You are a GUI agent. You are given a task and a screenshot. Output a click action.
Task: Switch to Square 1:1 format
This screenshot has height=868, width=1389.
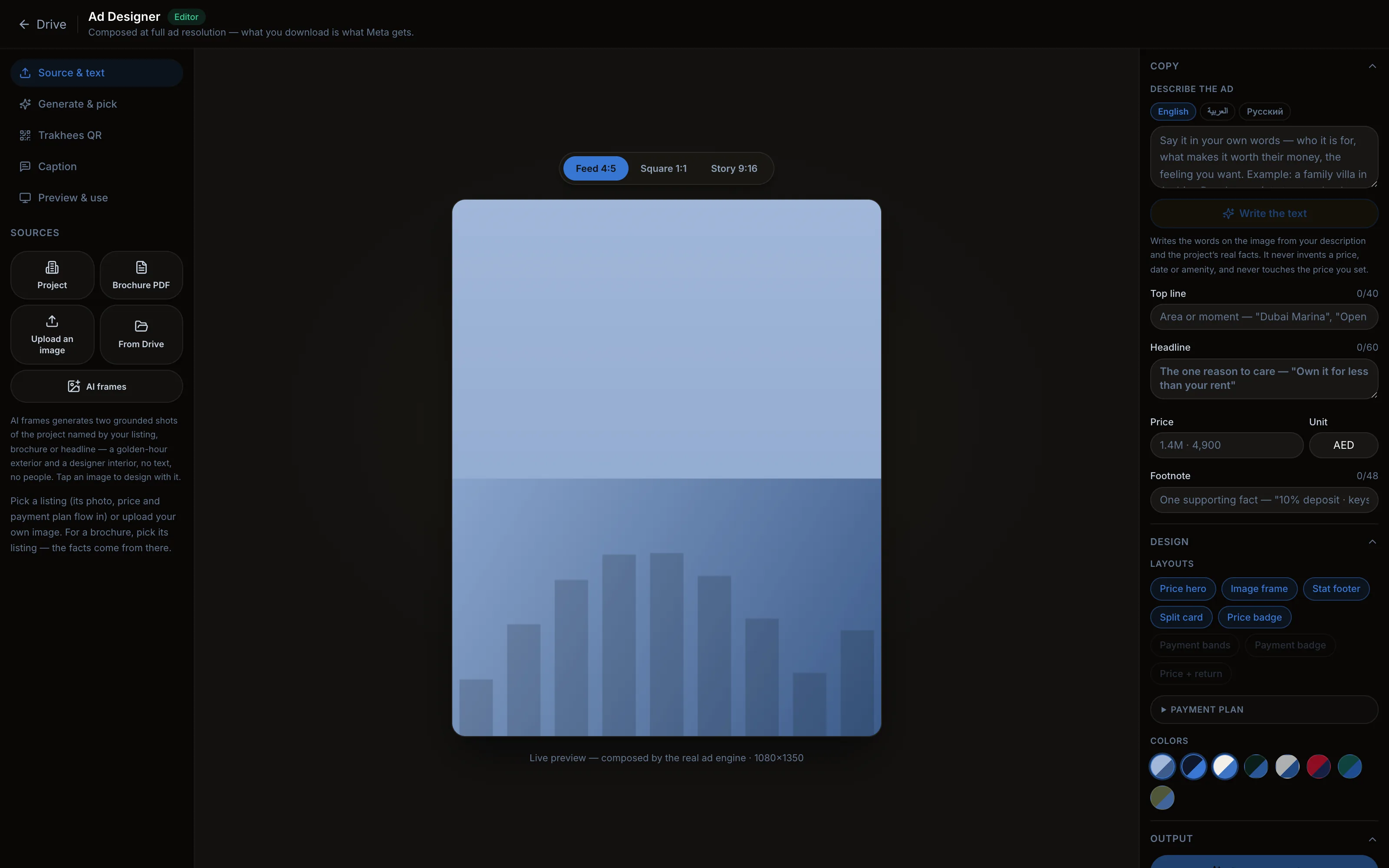[663, 168]
